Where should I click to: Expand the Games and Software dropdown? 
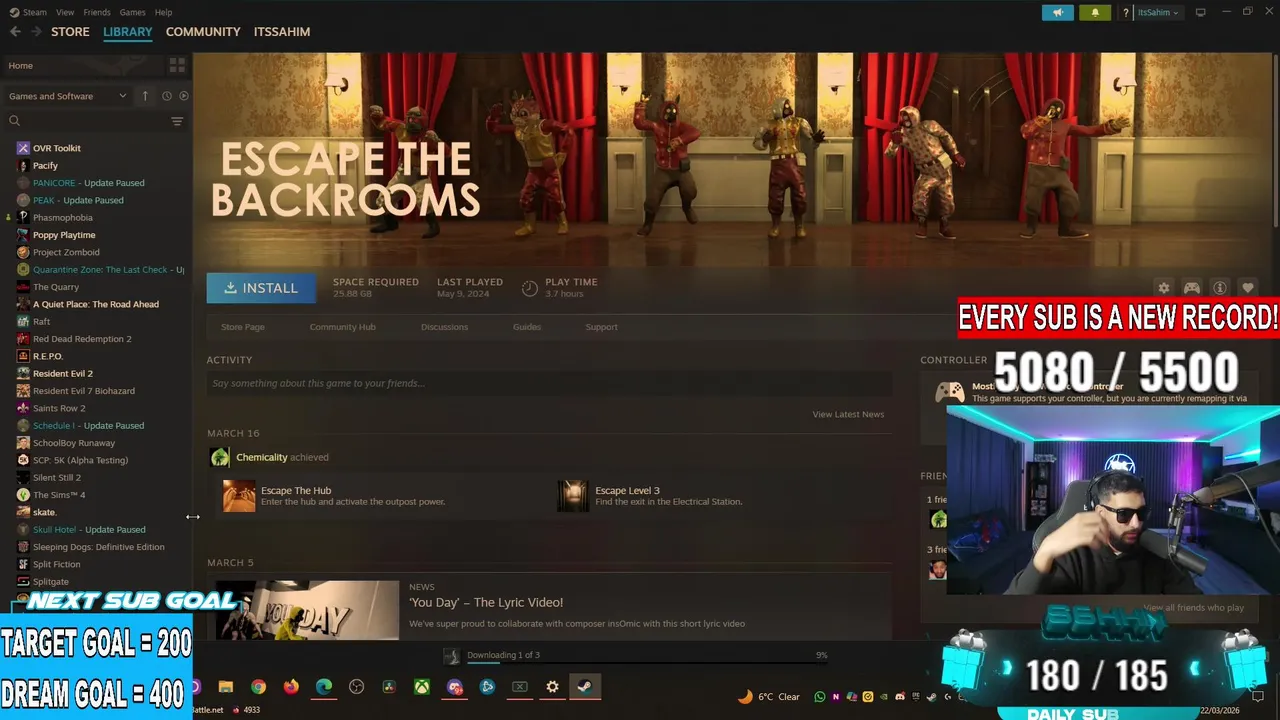(x=68, y=96)
